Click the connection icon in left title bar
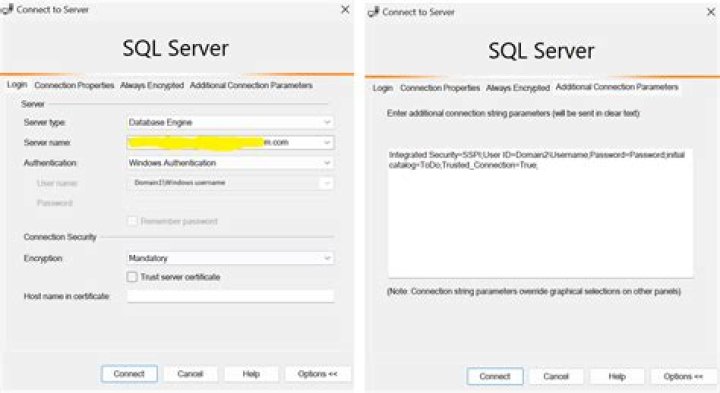The width and height of the screenshot is (720, 393). pos(7,9)
